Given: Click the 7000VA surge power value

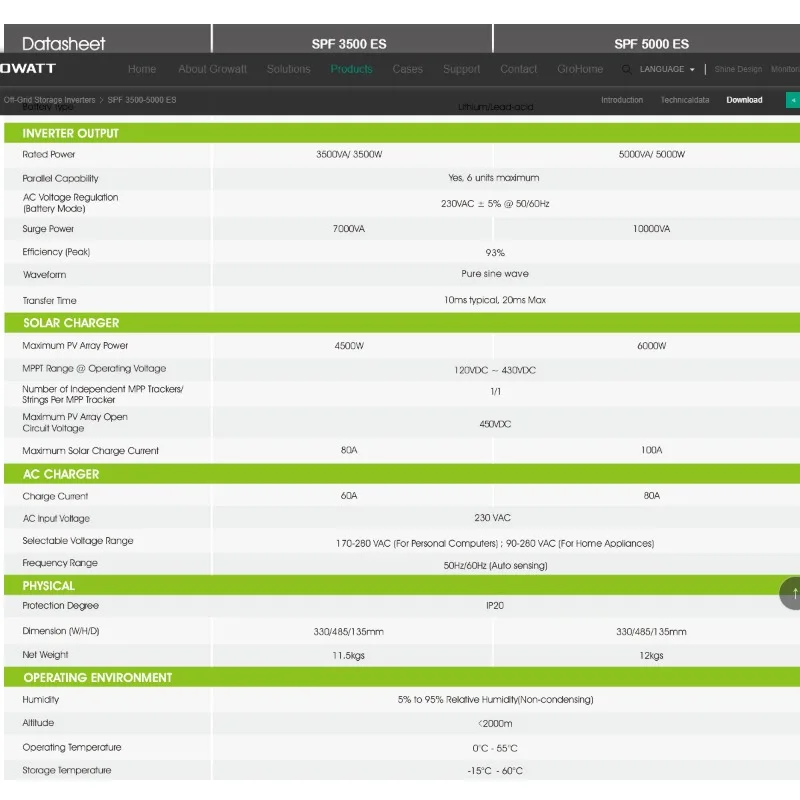Looking at the screenshot, I should click(x=349, y=229).
